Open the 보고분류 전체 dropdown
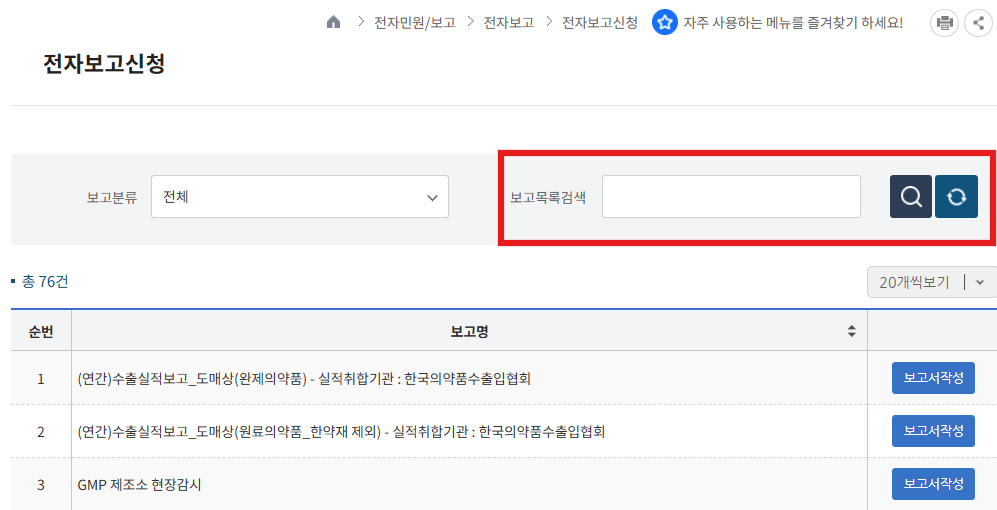Image resolution: width=997 pixels, height=510 pixels. tap(300, 197)
